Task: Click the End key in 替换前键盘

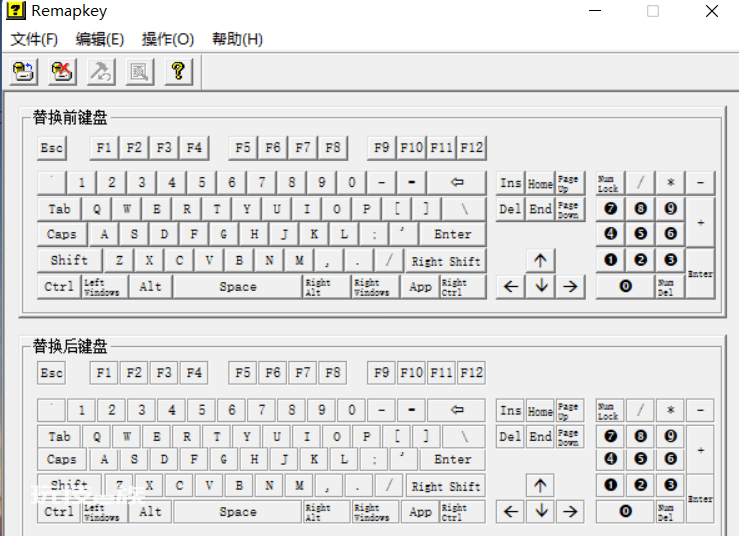Action: click(x=541, y=209)
